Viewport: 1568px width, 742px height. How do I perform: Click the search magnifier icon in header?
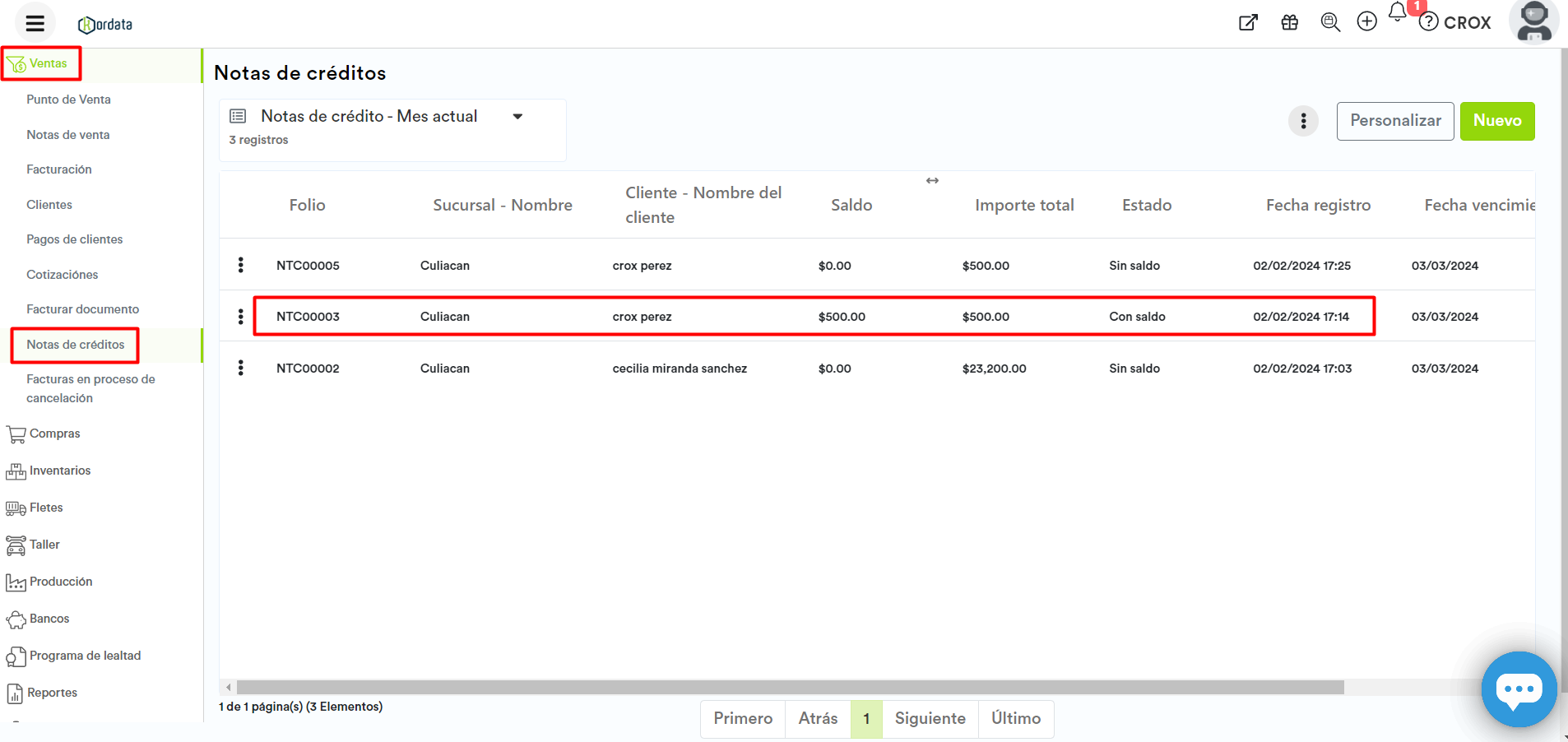[x=1329, y=22]
